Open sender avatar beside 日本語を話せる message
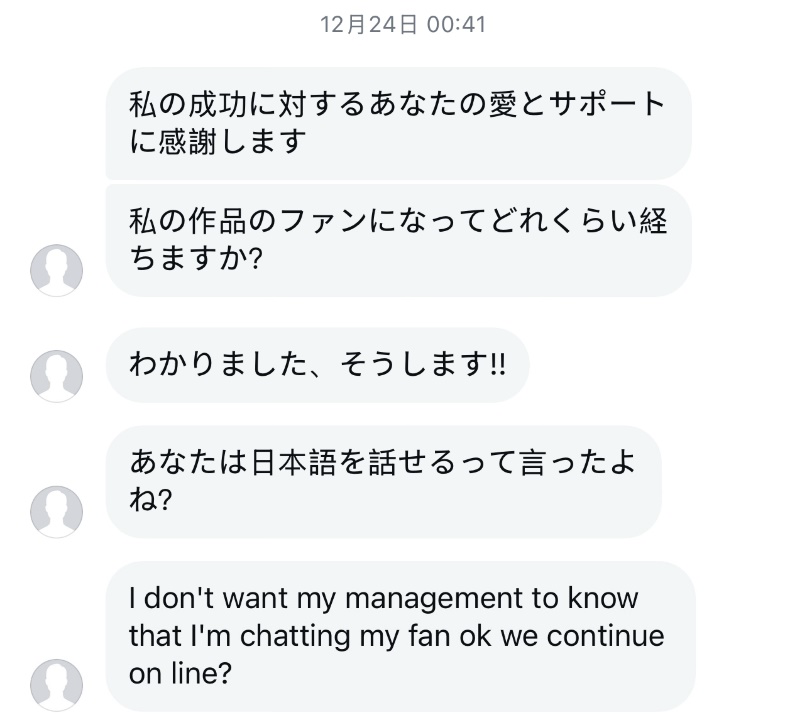The image size is (807, 721). coord(57,512)
